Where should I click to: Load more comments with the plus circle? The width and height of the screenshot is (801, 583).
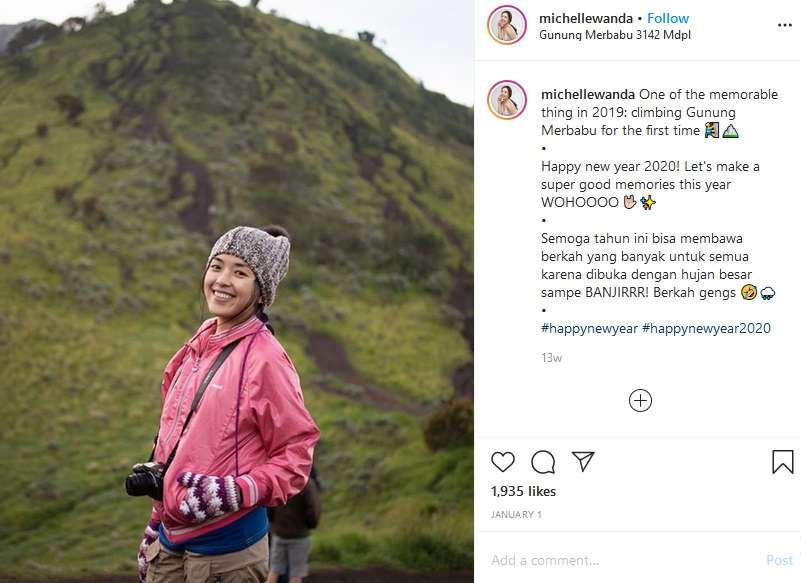pos(640,401)
